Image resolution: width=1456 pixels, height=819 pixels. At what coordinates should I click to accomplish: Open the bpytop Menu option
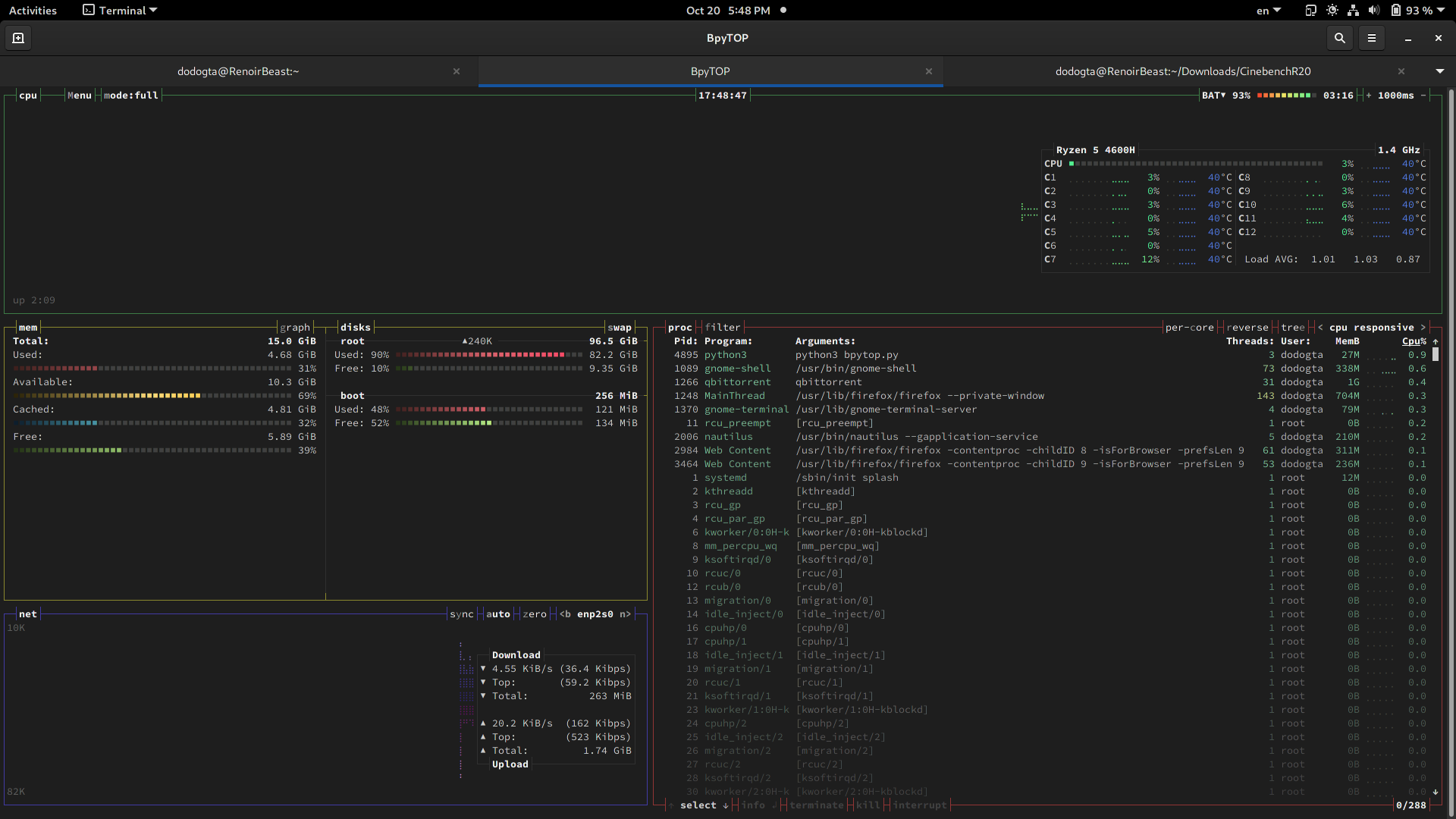[x=79, y=95]
